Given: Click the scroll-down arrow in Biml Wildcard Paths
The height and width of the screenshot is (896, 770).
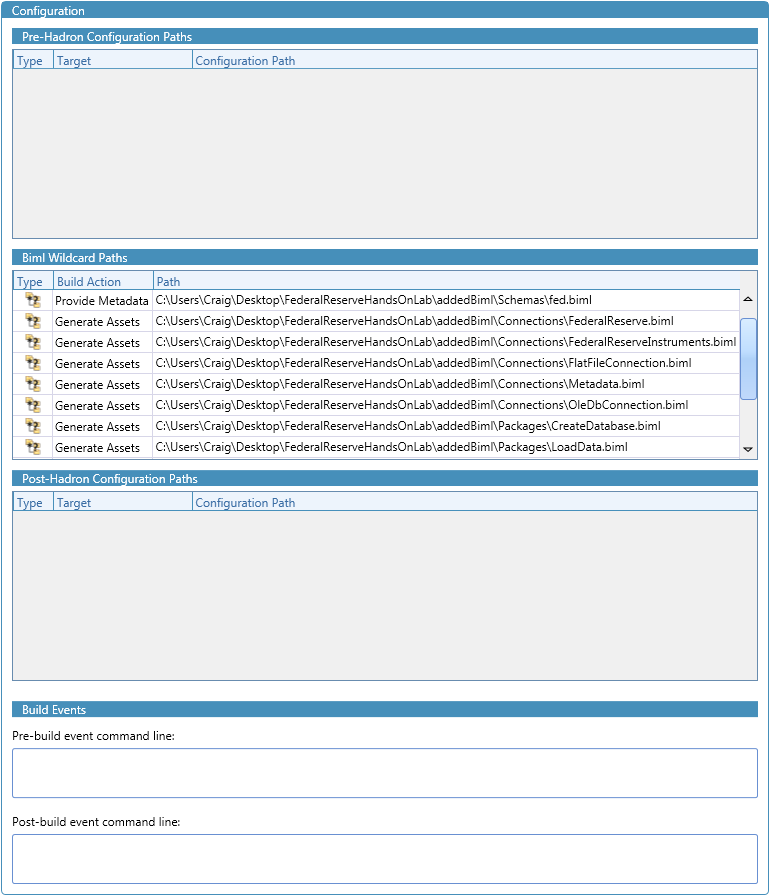Looking at the screenshot, I should point(748,450).
